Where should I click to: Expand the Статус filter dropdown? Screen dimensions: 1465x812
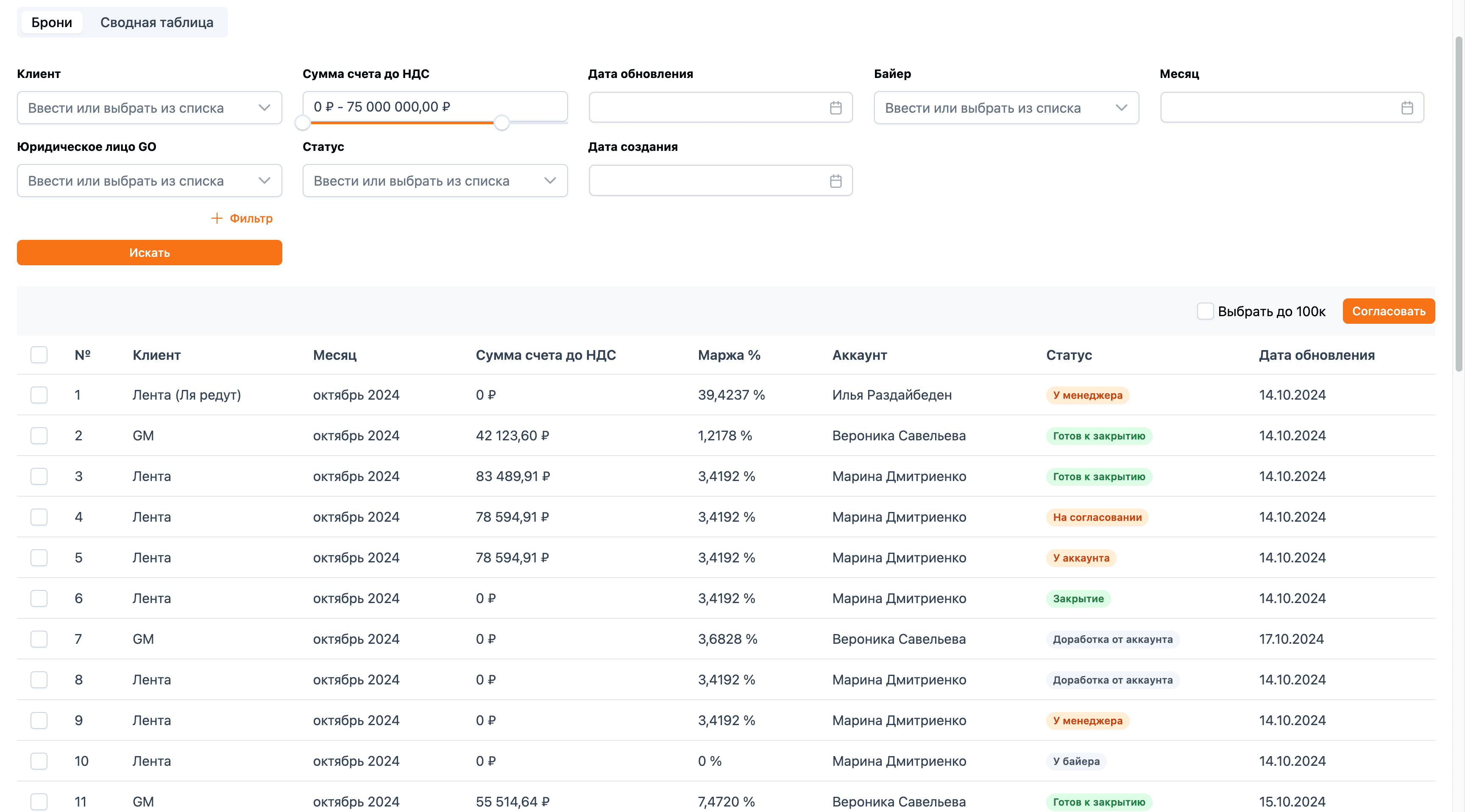click(x=435, y=181)
